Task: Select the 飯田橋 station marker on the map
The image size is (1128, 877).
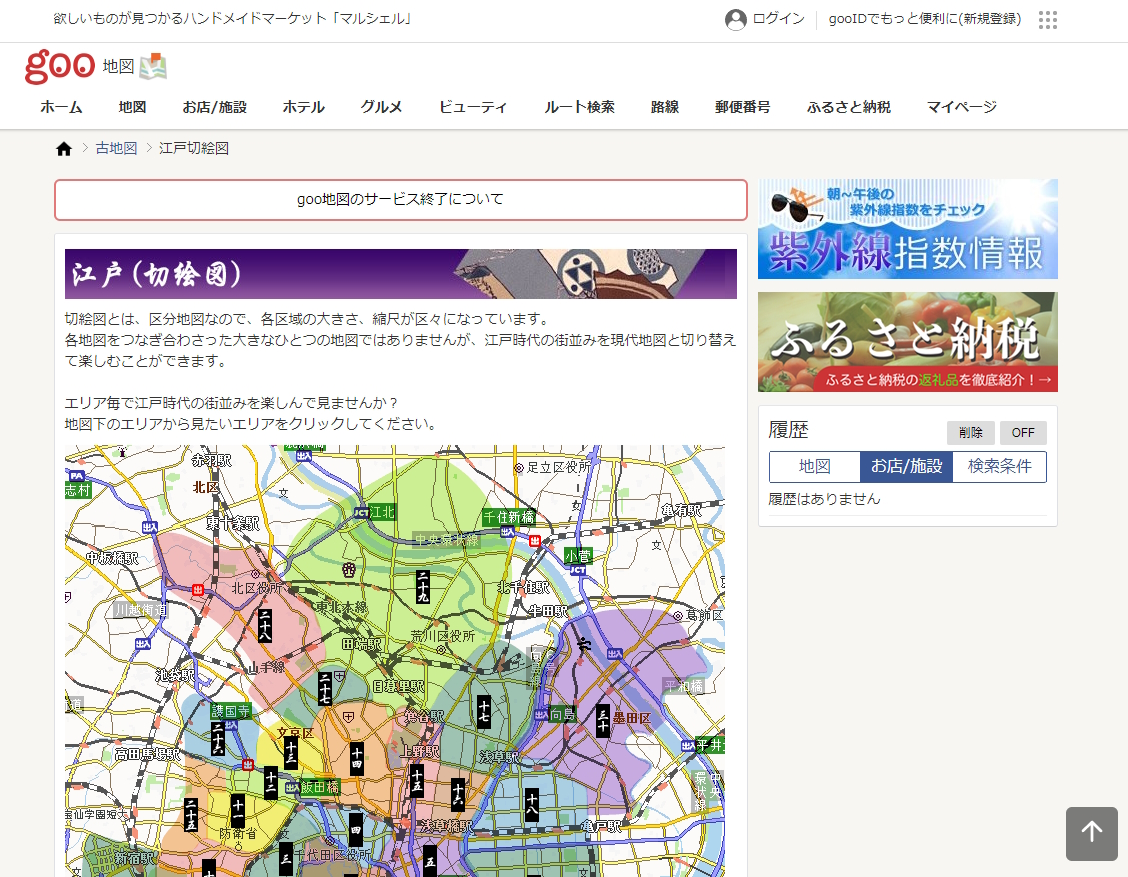Action: (319, 786)
